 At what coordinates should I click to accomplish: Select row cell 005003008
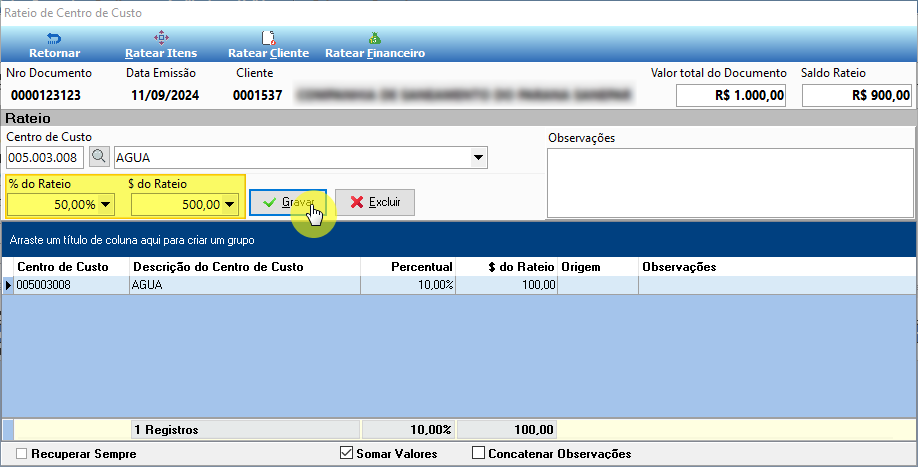(71, 285)
